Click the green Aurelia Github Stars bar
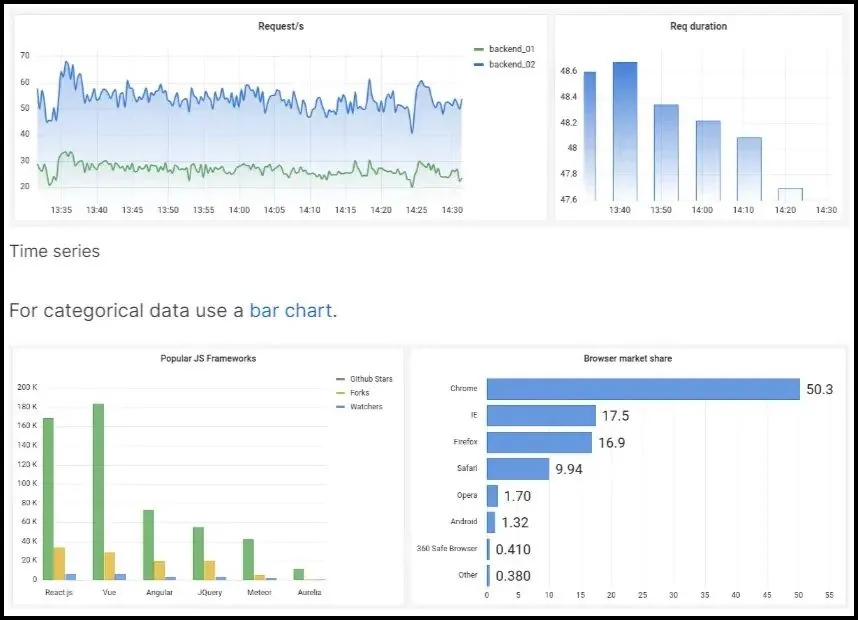The image size is (858, 620). click(299, 575)
